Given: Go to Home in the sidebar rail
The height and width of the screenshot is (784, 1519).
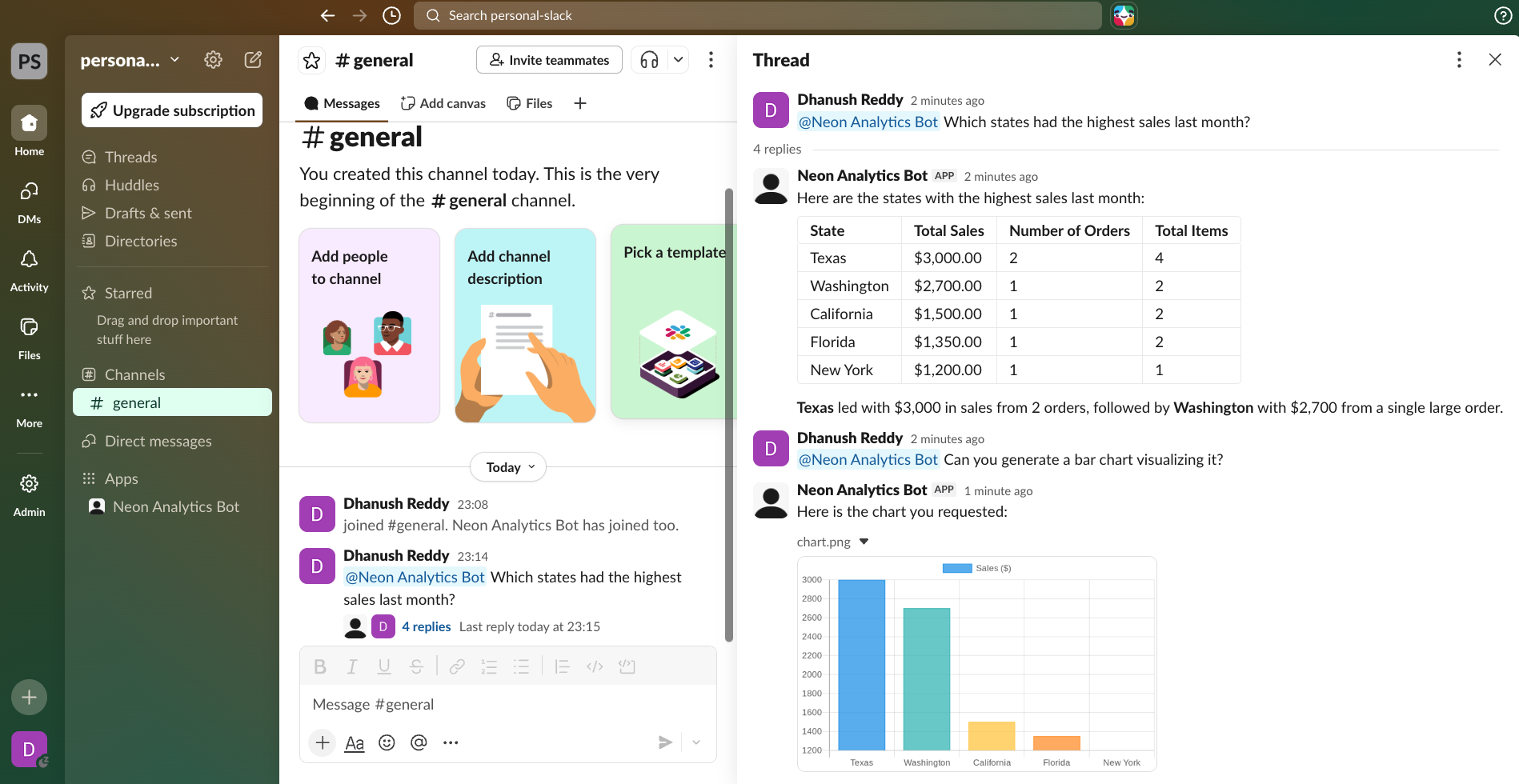Looking at the screenshot, I should point(29,132).
